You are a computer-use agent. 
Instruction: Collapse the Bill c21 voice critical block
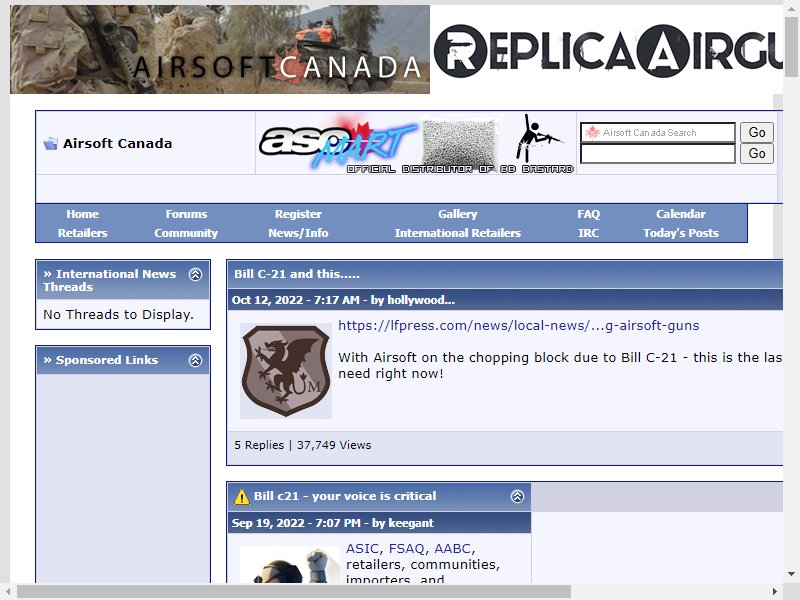click(517, 496)
